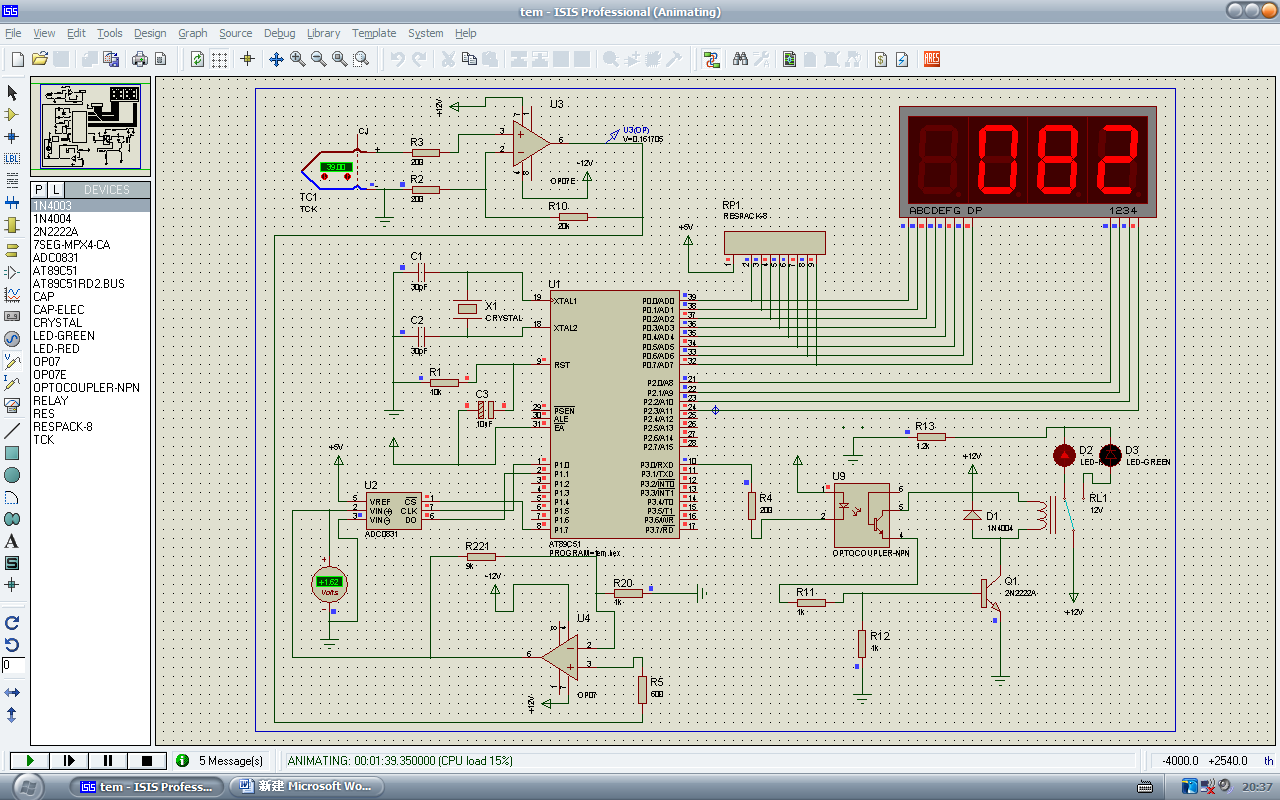The image size is (1280, 800).
Task: Click the Windows Start orb
Action: point(27,786)
